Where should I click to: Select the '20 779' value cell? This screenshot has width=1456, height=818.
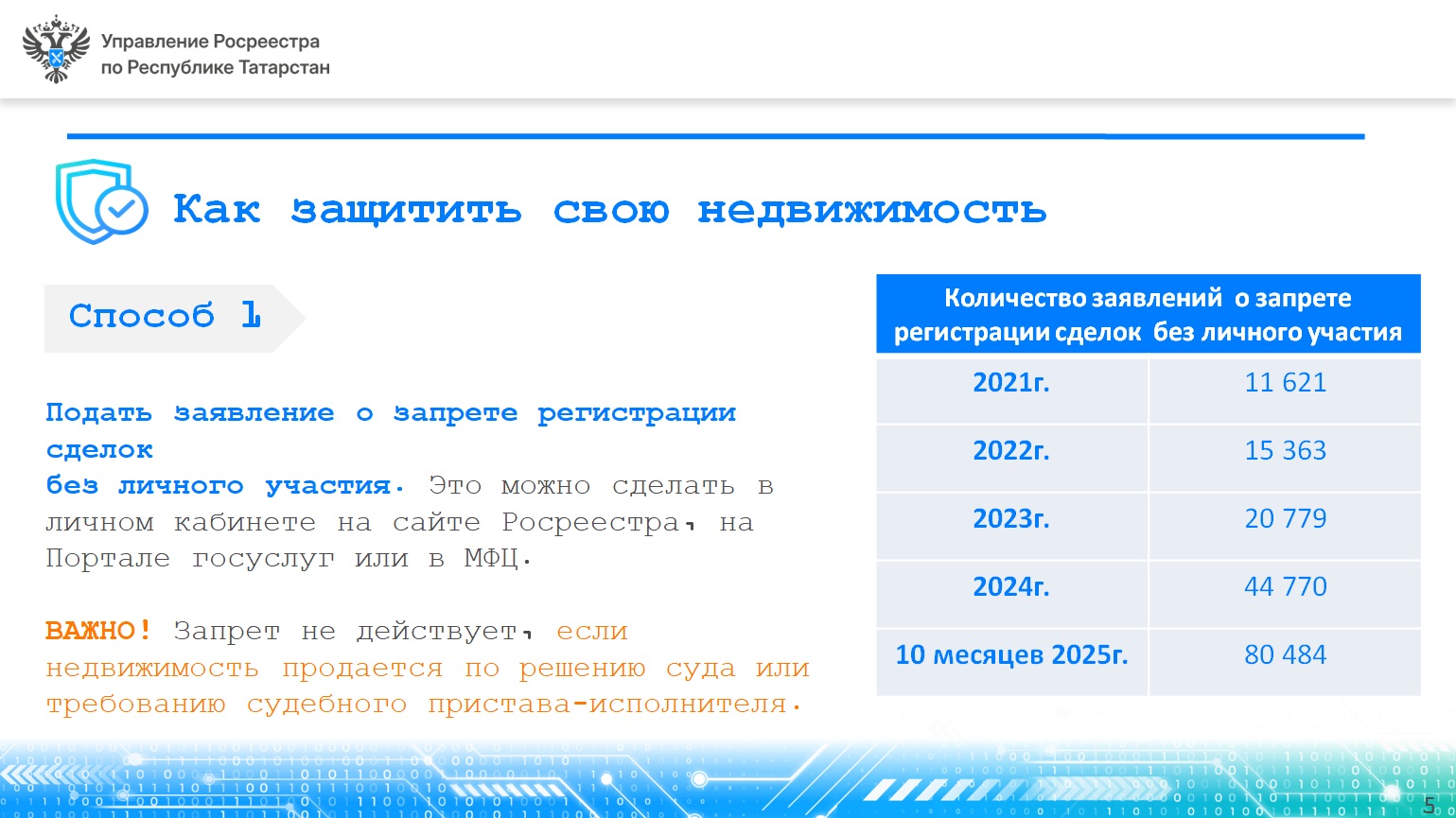coord(1285,519)
